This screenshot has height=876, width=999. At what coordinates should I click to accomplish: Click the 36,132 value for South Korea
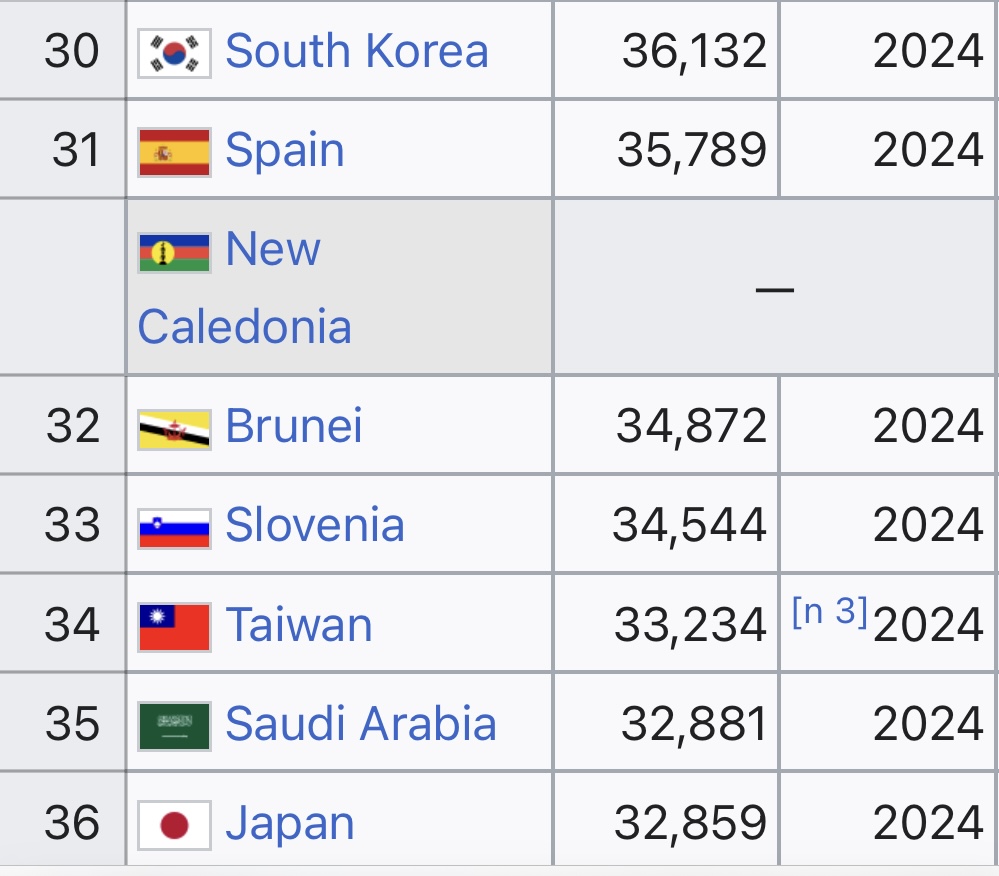click(694, 51)
